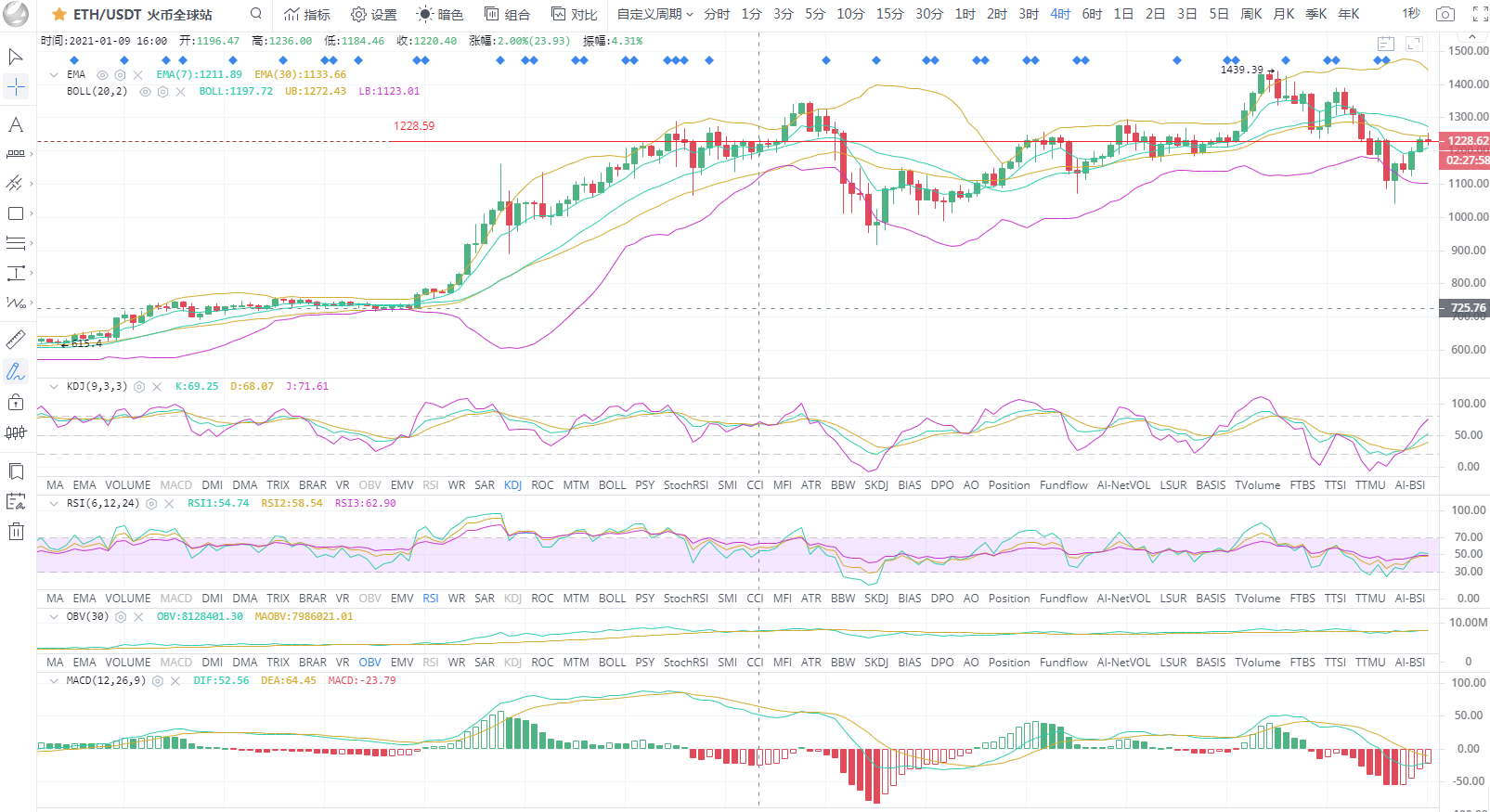Screen dimensions: 1490x812
Task: Pick the rectangle shape drawing tool
Action: coord(16,213)
